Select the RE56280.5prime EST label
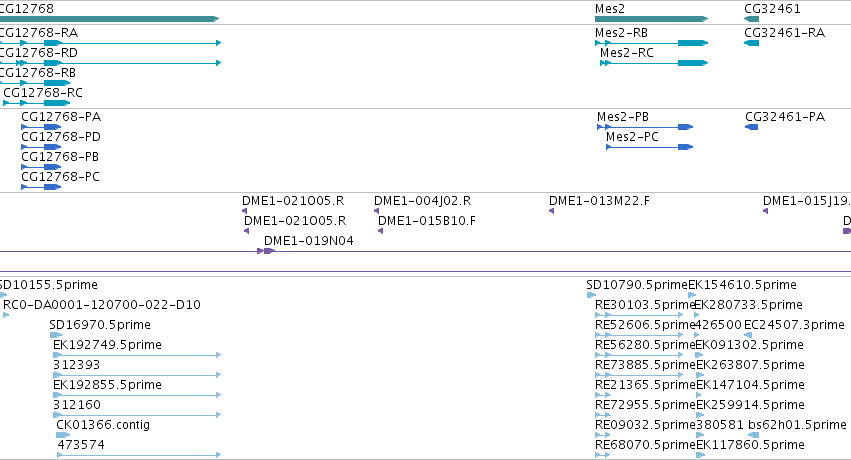Viewport: 851px width, 460px height. 645,345
